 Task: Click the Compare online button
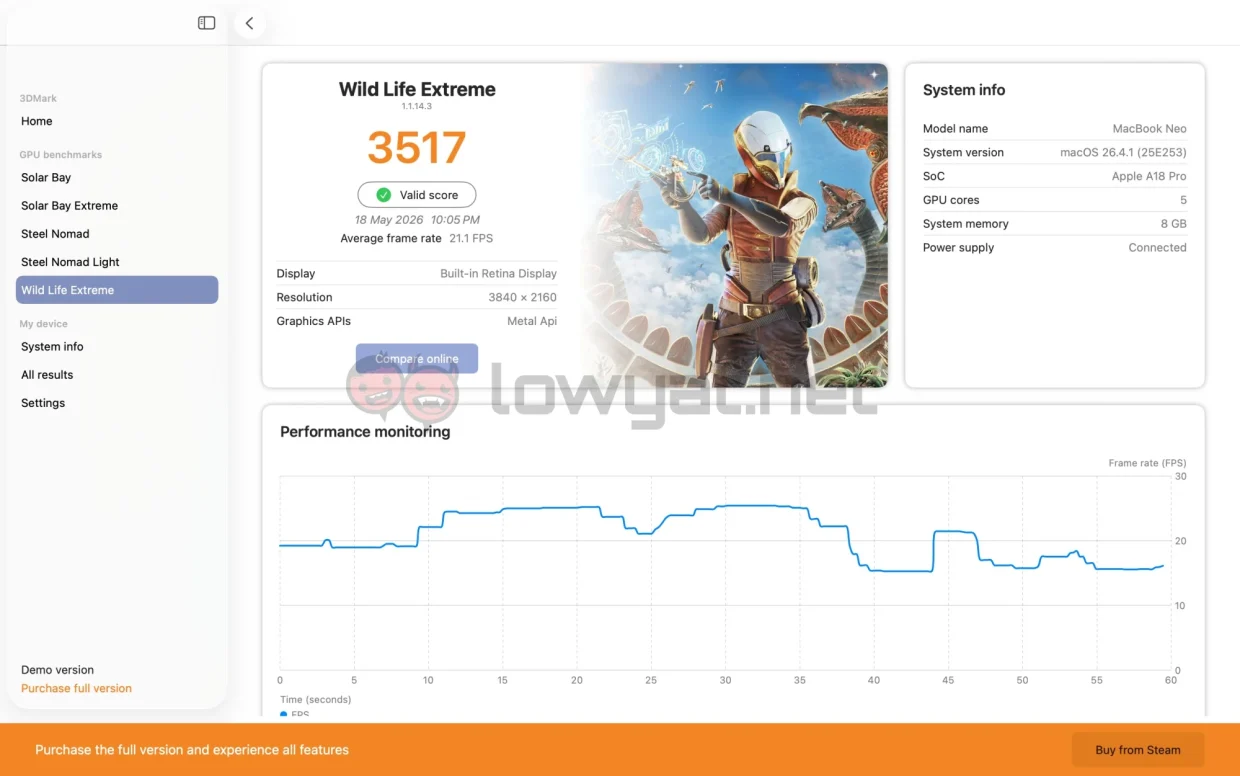[x=417, y=358]
